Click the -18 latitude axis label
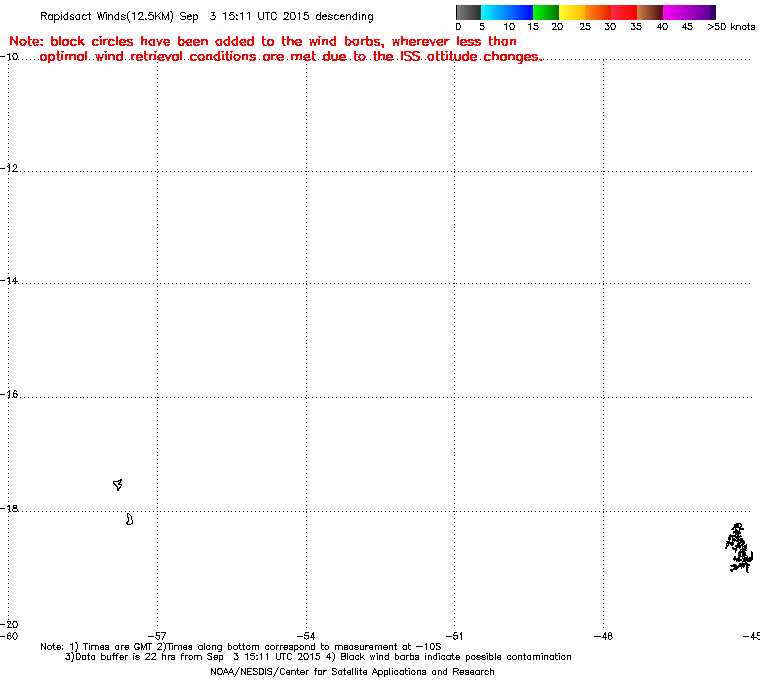This screenshot has width=760, height=688. point(10,509)
